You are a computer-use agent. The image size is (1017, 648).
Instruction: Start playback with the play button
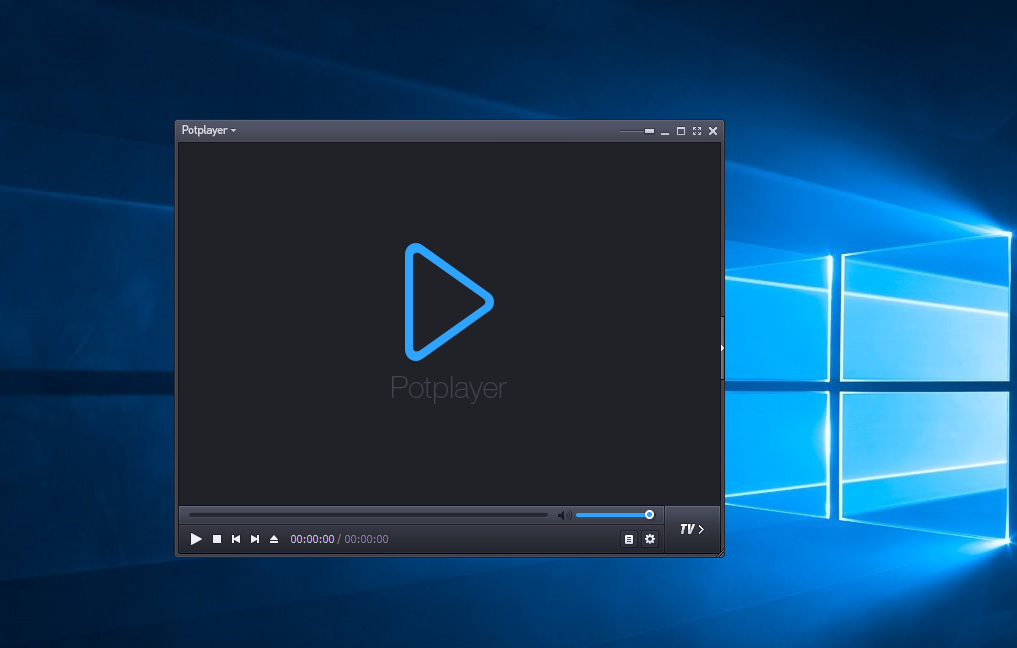tap(196, 539)
